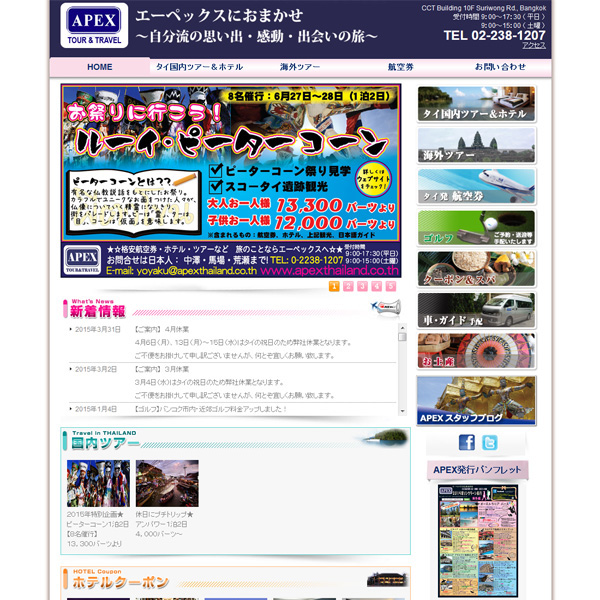Click the news list scrollbar thumb
Image resolution: width=600 pixels, height=600 pixels.
402,337
